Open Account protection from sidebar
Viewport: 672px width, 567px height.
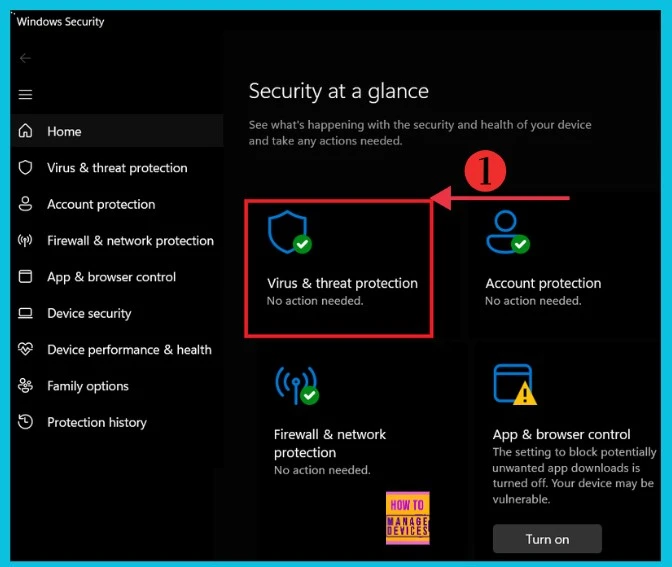pyautogui.click(x=117, y=204)
